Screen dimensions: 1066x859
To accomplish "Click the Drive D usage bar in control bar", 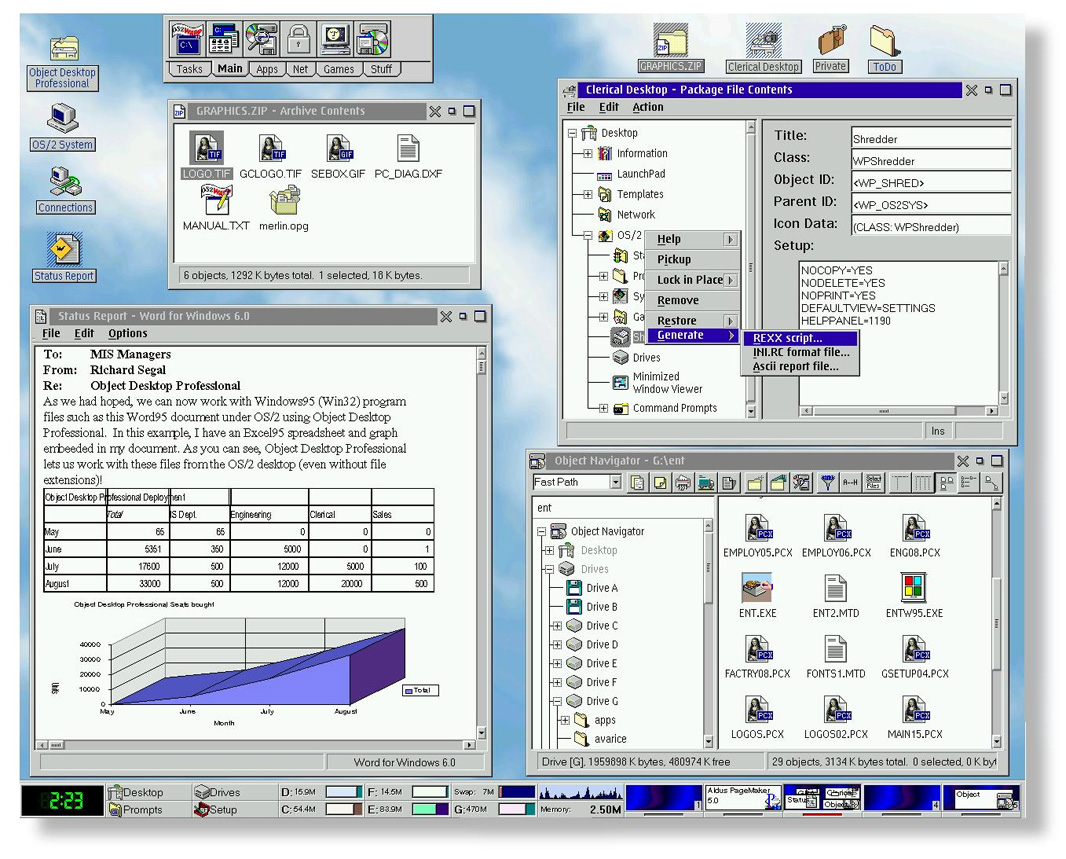I will pos(344,792).
